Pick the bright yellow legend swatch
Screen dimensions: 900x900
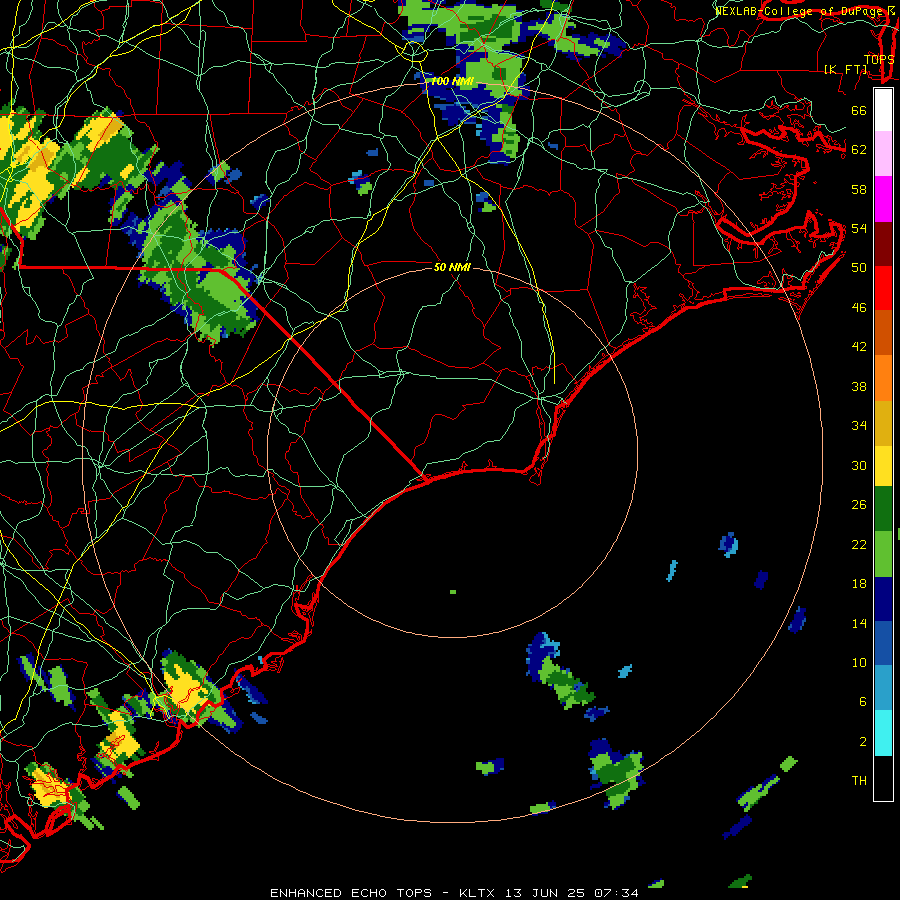883,465
